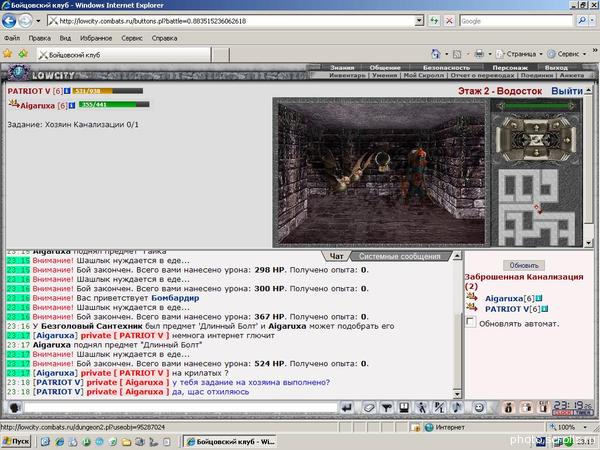Open info icon next to Aigaruxa [6] top-left

[72, 105]
